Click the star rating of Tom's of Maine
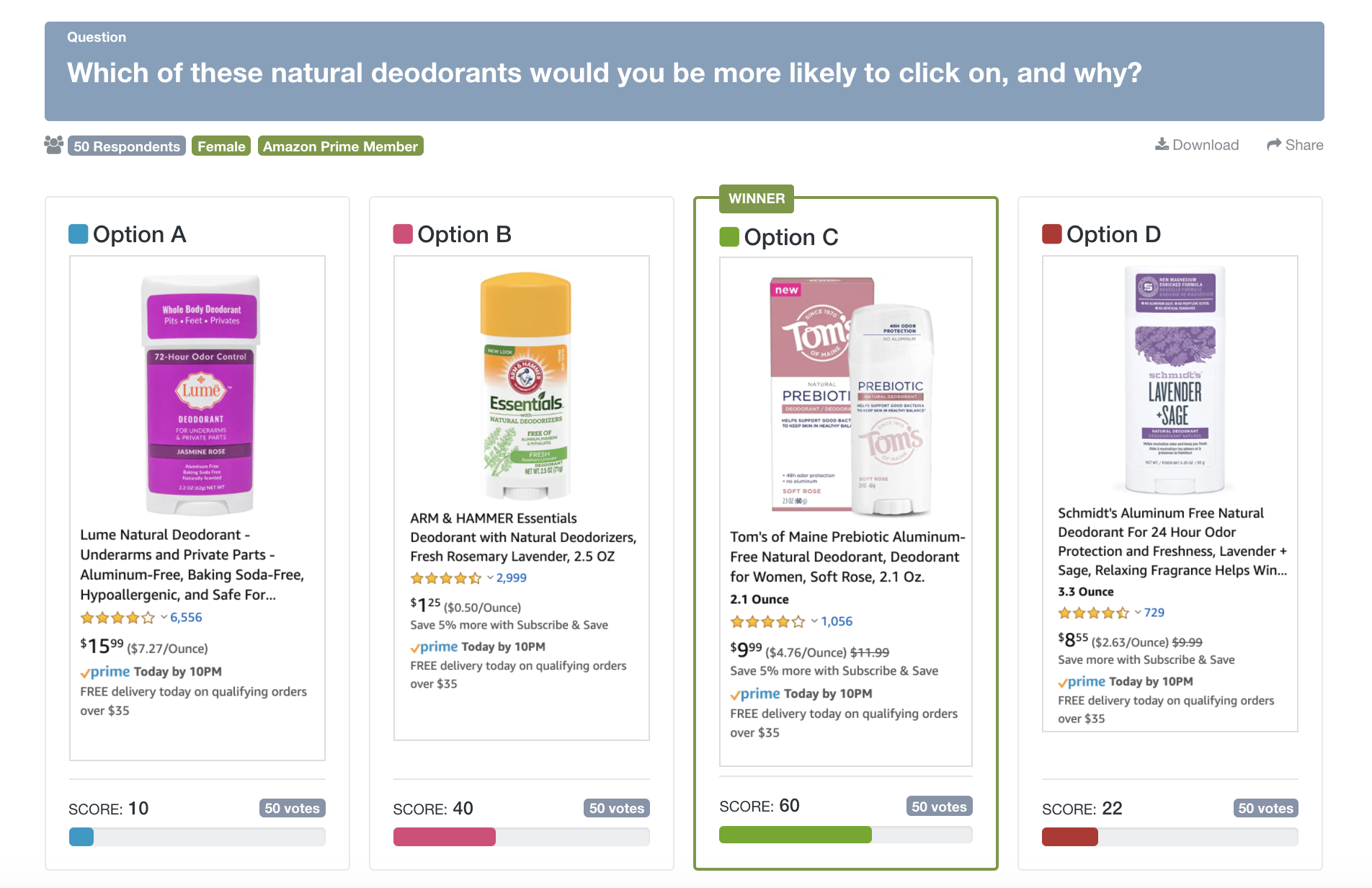This screenshot has width=1372, height=888. tap(767, 621)
